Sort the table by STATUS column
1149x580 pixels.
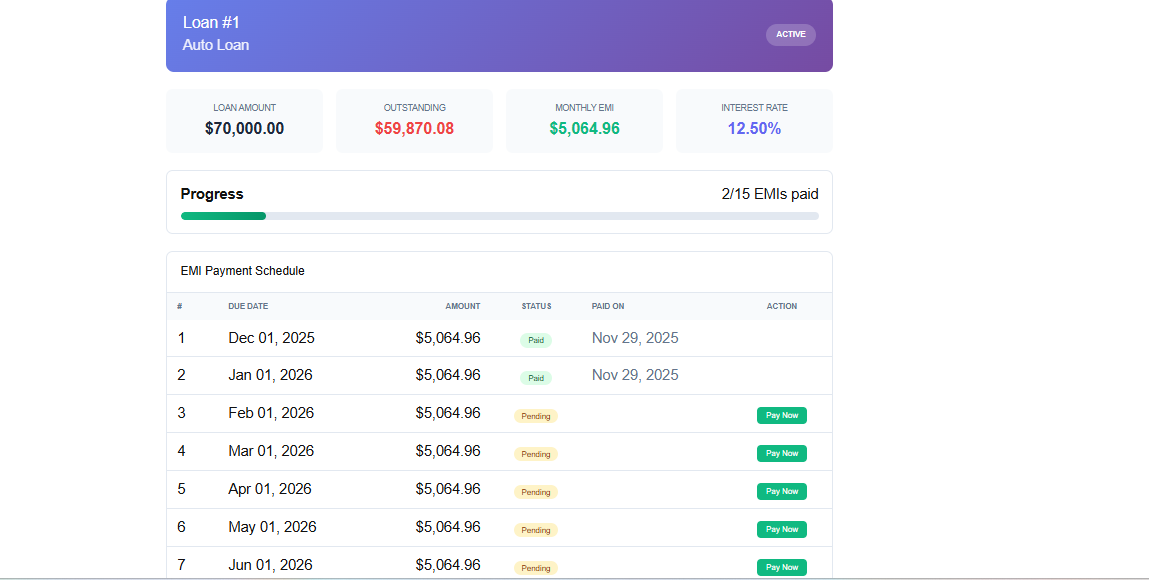536,306
